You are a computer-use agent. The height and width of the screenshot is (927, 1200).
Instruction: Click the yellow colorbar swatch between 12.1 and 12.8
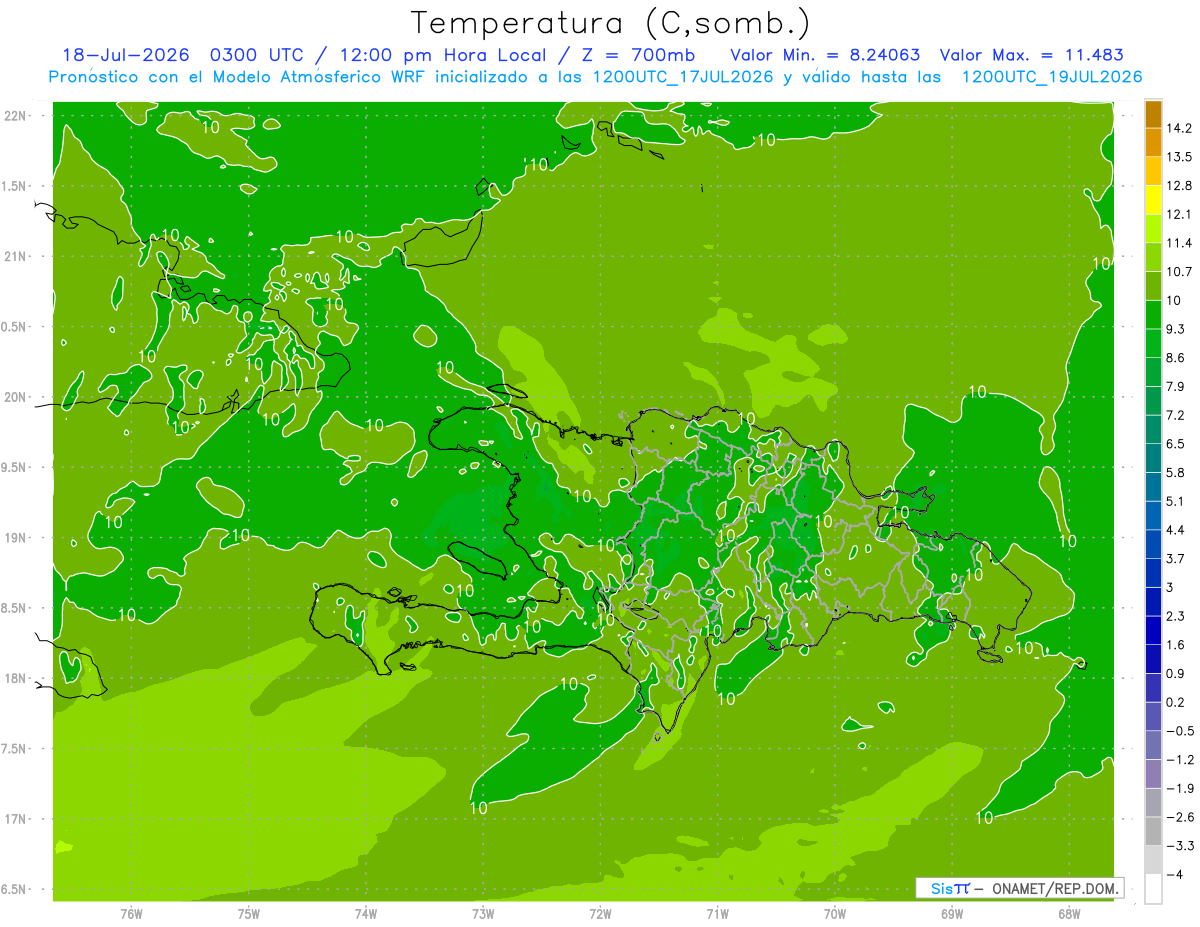coord(1153,200)
